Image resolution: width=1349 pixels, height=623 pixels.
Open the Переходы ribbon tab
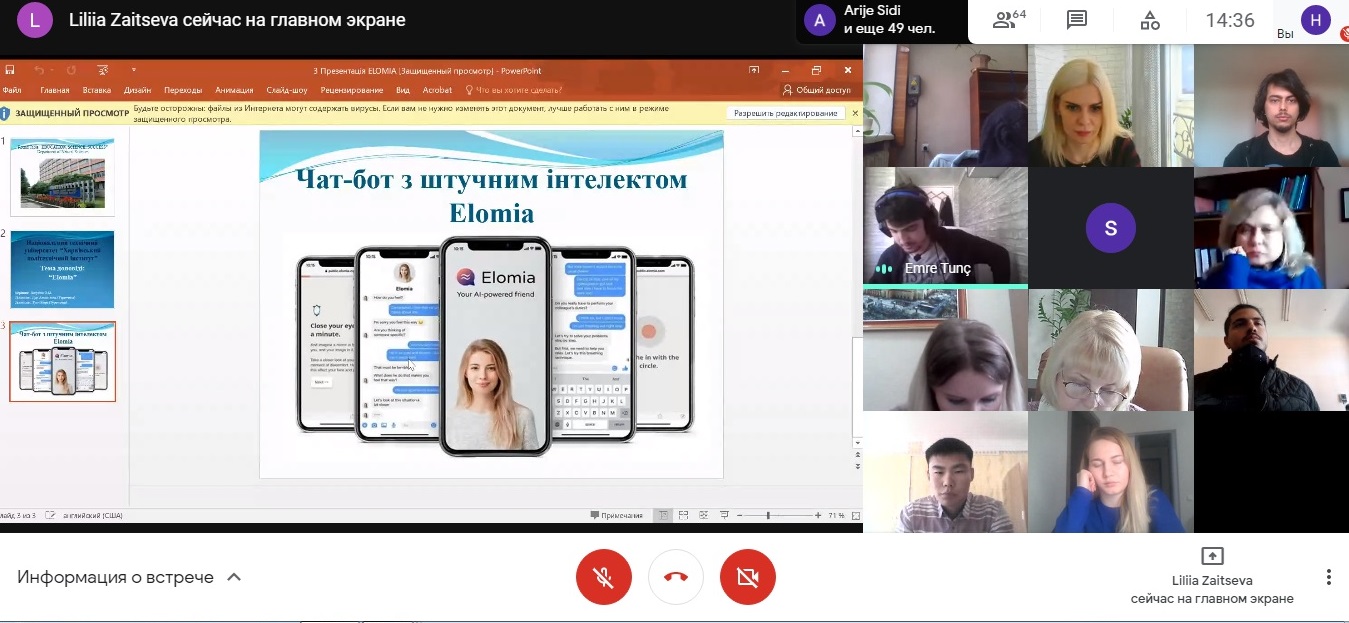183,90
